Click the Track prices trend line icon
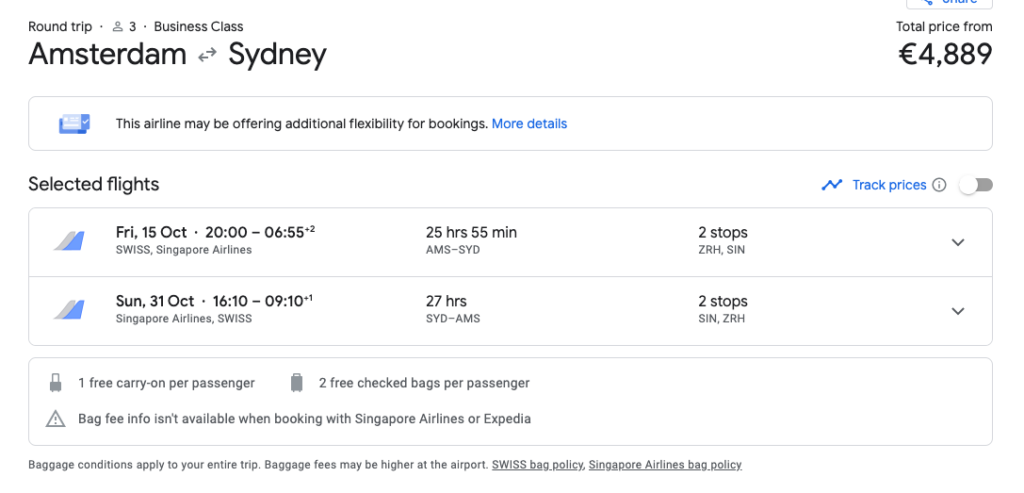 831,185
